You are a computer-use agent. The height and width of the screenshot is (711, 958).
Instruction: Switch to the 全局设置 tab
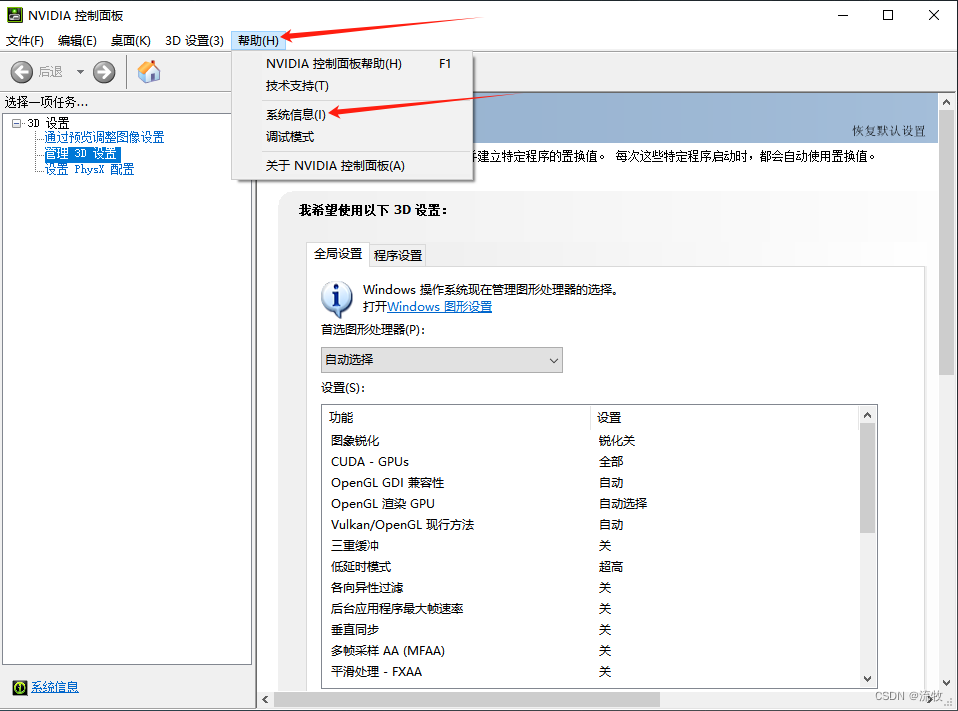(338, 253)
